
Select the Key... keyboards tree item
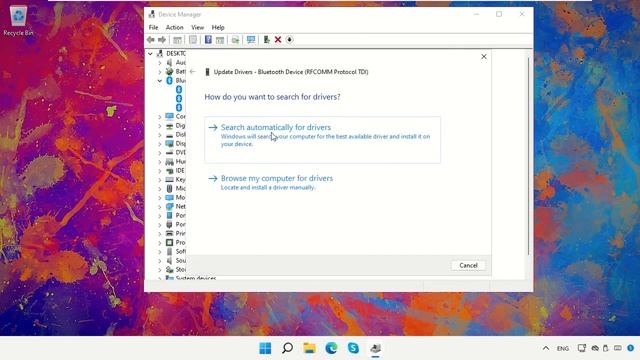(x=176, y=180)
